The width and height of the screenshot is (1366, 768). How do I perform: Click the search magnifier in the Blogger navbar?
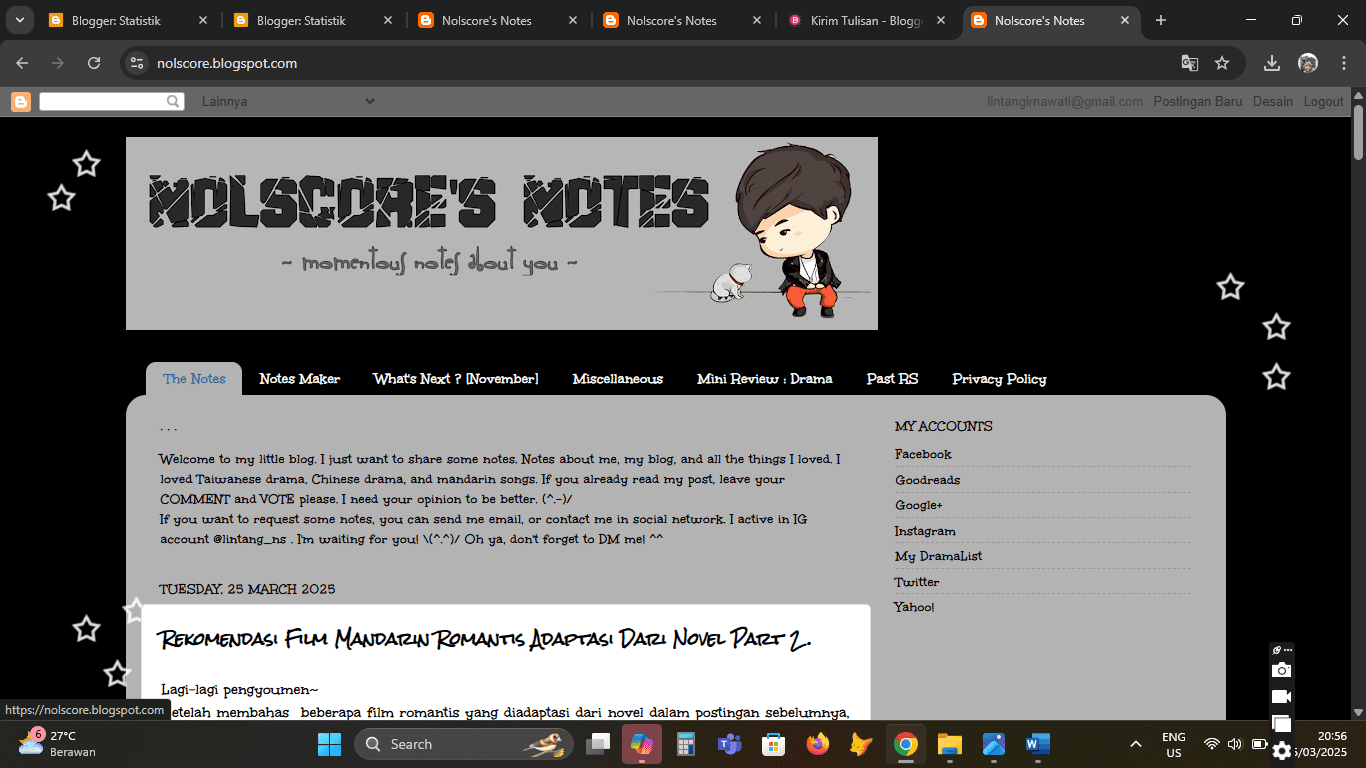[x=173, y=101]
